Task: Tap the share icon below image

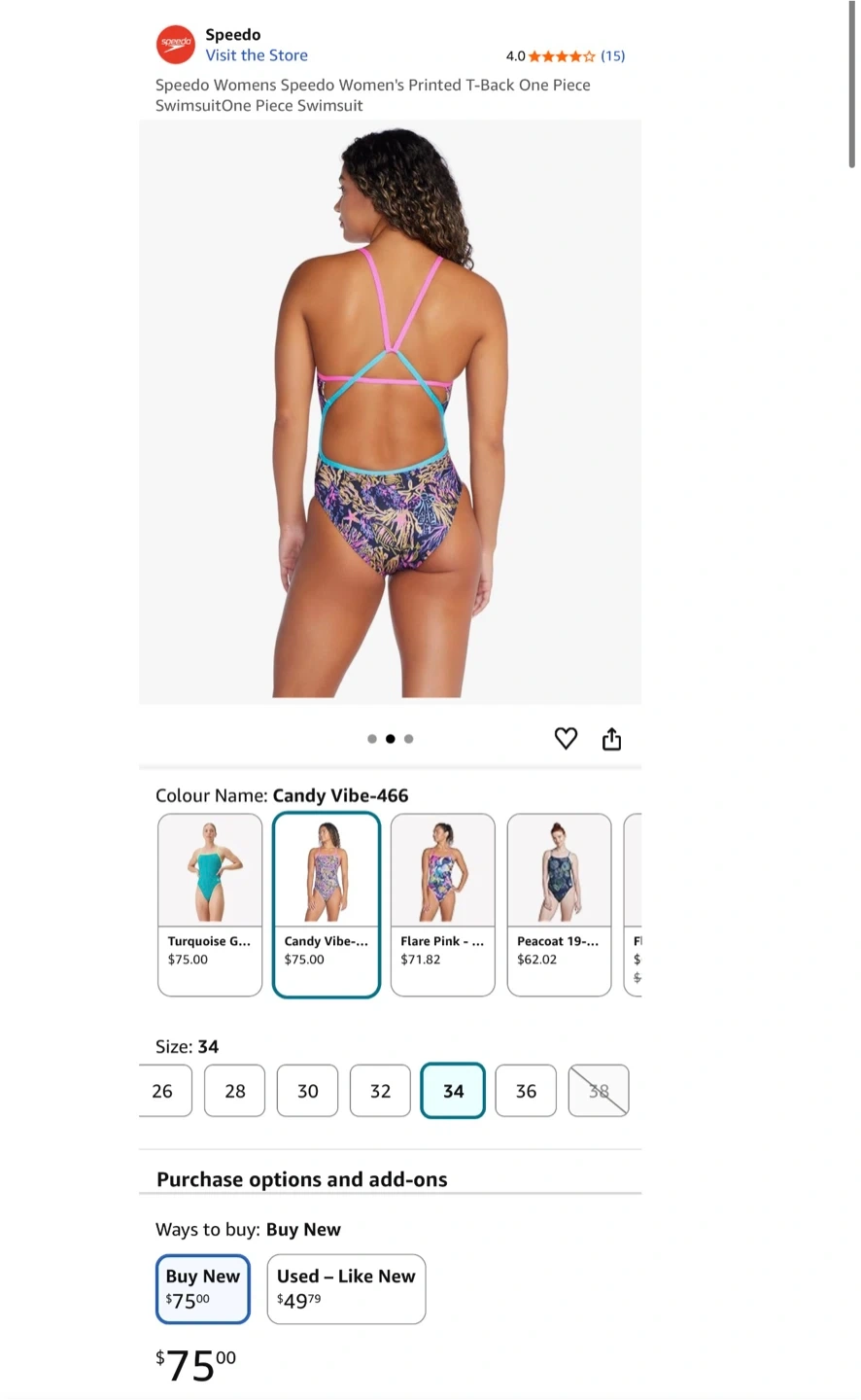Action: tap(611, 739)
